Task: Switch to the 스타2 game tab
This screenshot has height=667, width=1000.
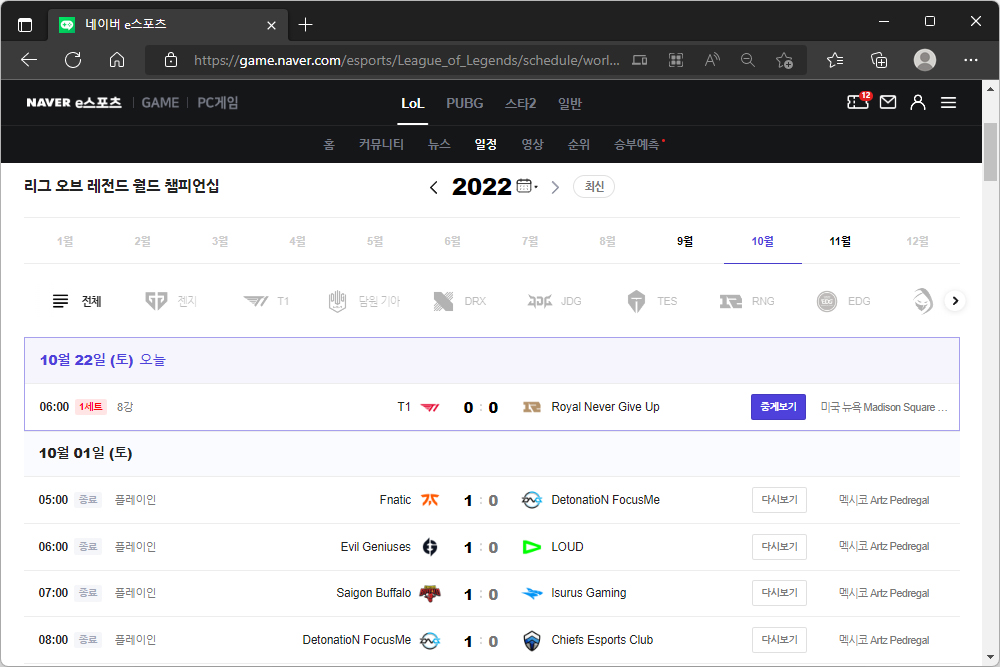Action: (x=520, y=103)
